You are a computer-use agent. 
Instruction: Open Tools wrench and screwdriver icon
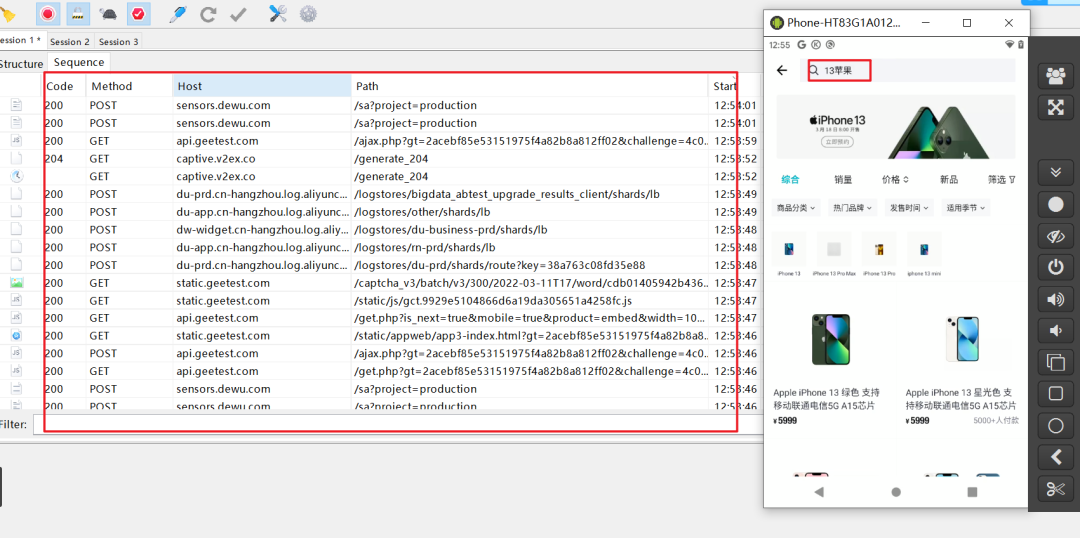278,14
